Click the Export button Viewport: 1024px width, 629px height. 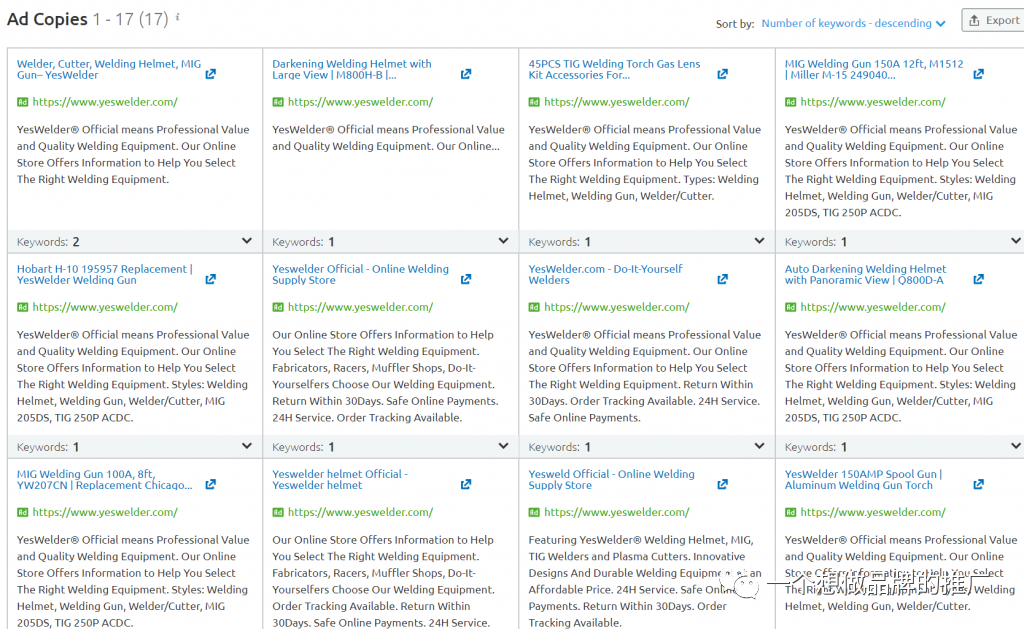993,20
